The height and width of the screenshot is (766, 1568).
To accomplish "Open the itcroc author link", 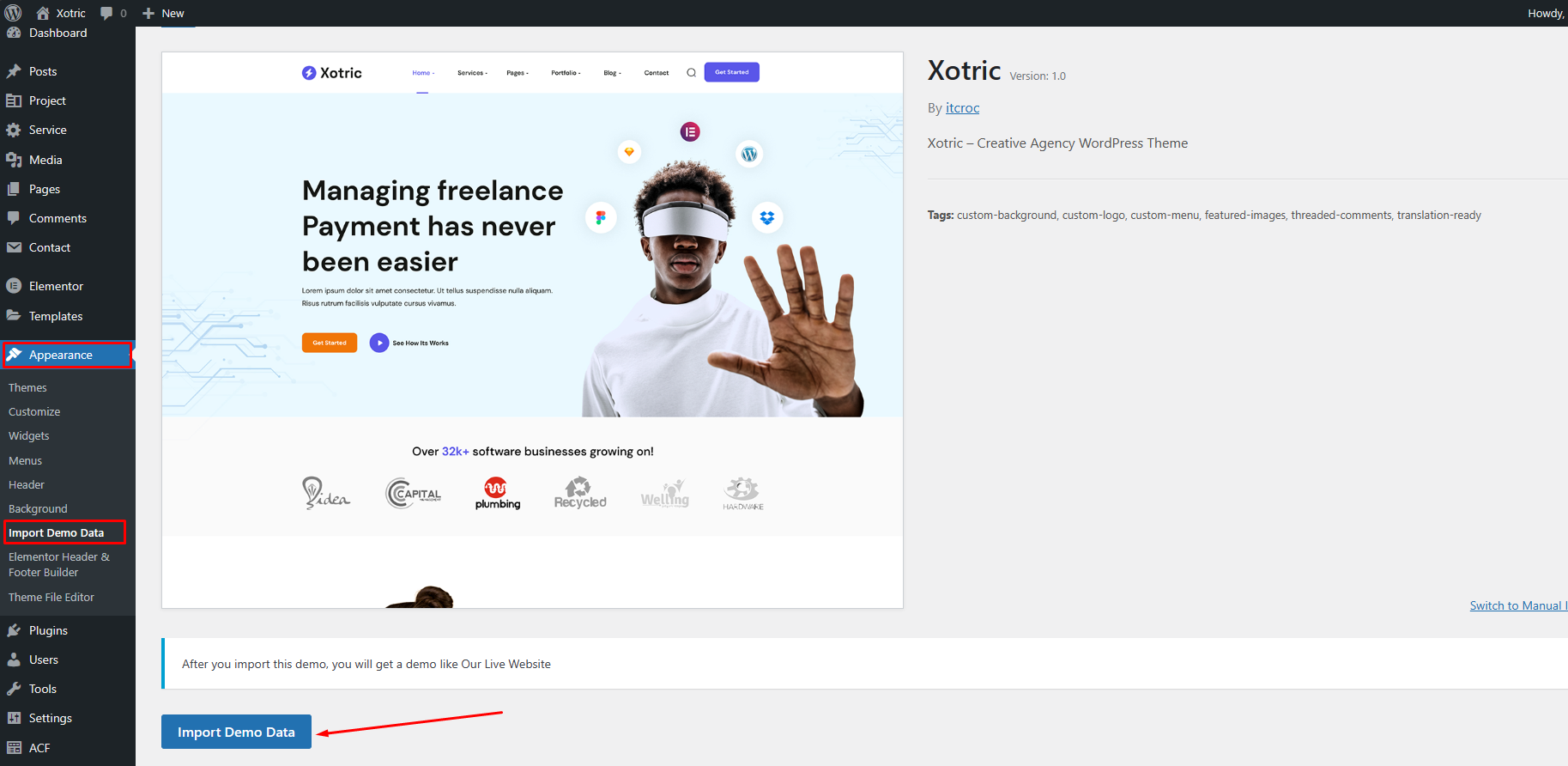I will 962,107.
